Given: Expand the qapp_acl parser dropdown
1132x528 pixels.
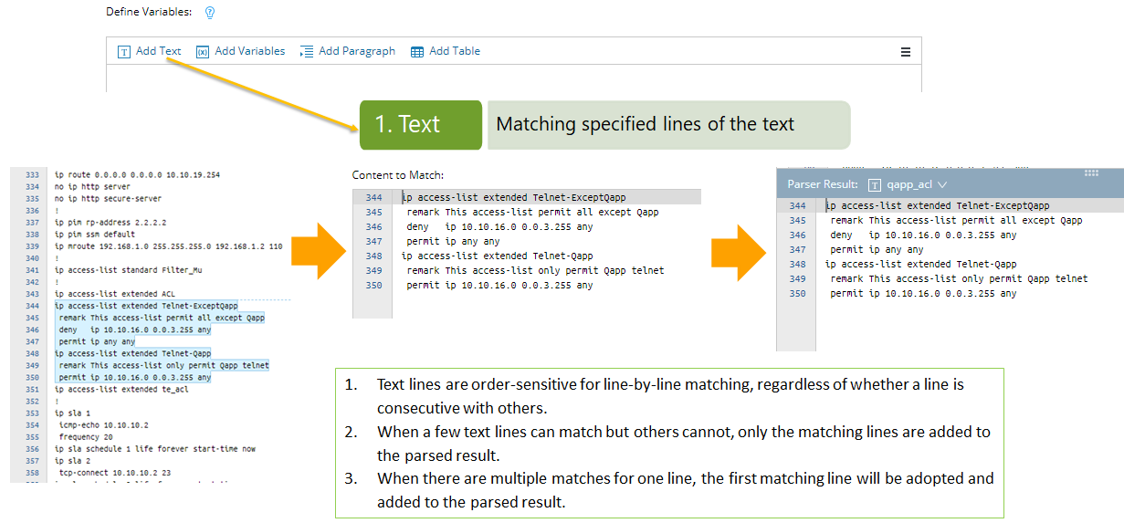Looking at the screenshot, I should pos(943,185).
